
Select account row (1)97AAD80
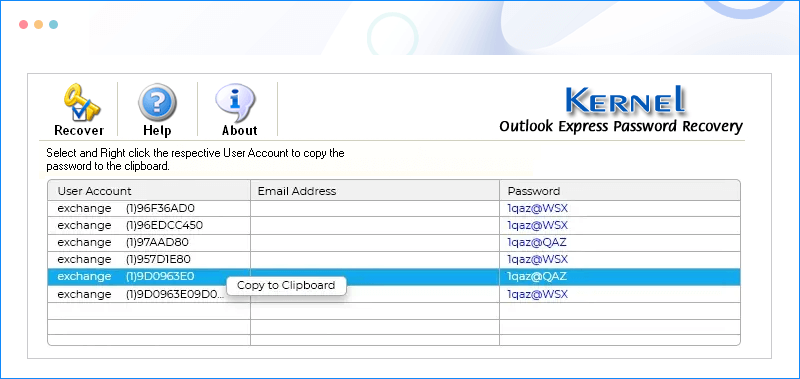click(x=394, y=242)
